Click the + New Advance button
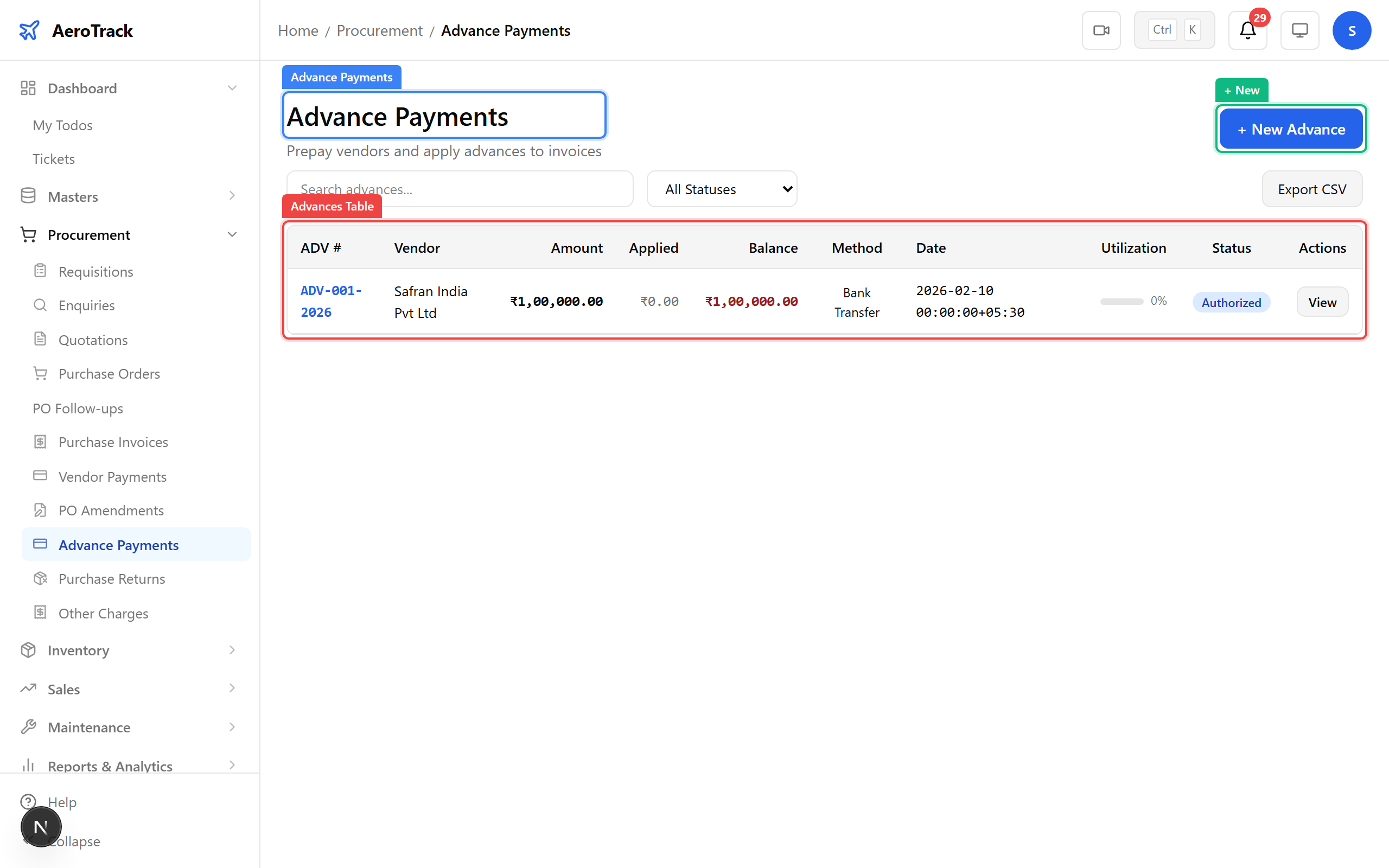This screenshot has height=868, width=1389. [x=1291, y=129]
